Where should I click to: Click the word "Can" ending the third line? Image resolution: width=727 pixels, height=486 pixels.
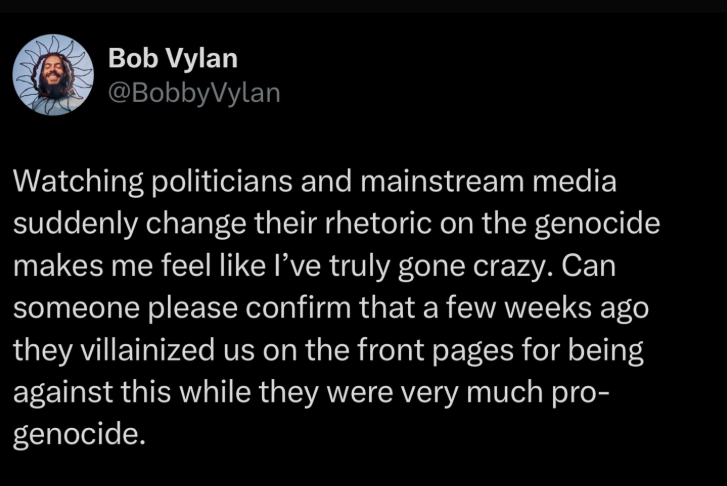(x=588, y=266)
